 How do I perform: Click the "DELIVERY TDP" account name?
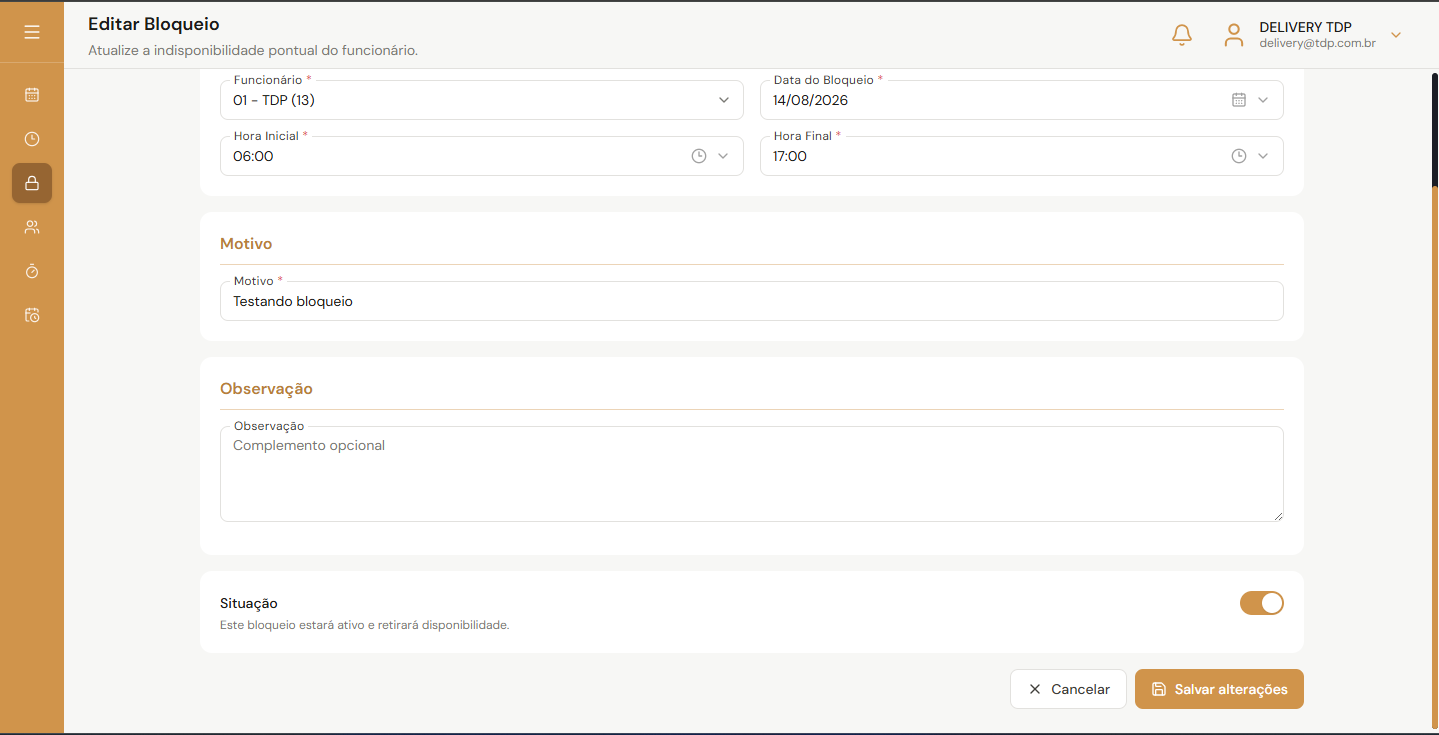coord(1306,27)
